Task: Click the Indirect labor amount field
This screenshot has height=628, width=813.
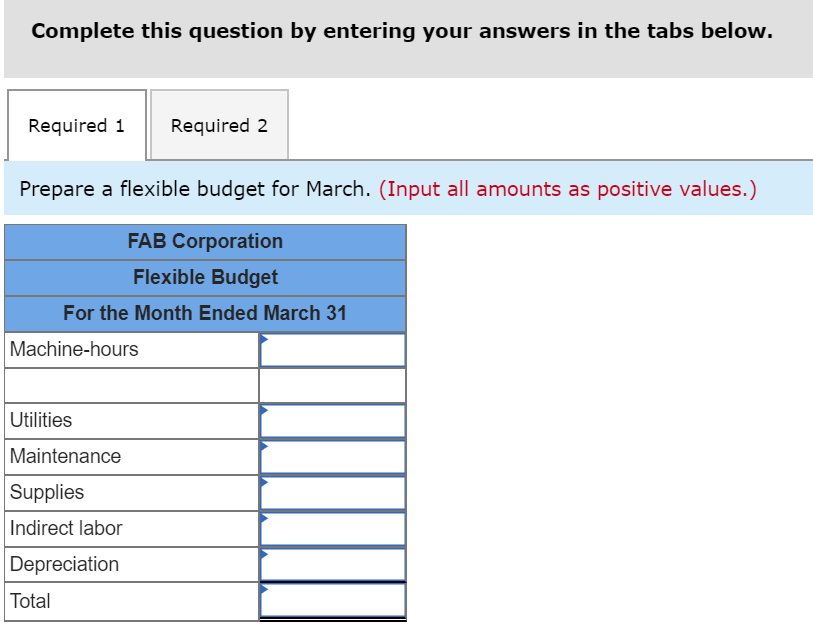Action: pos(335,528)
